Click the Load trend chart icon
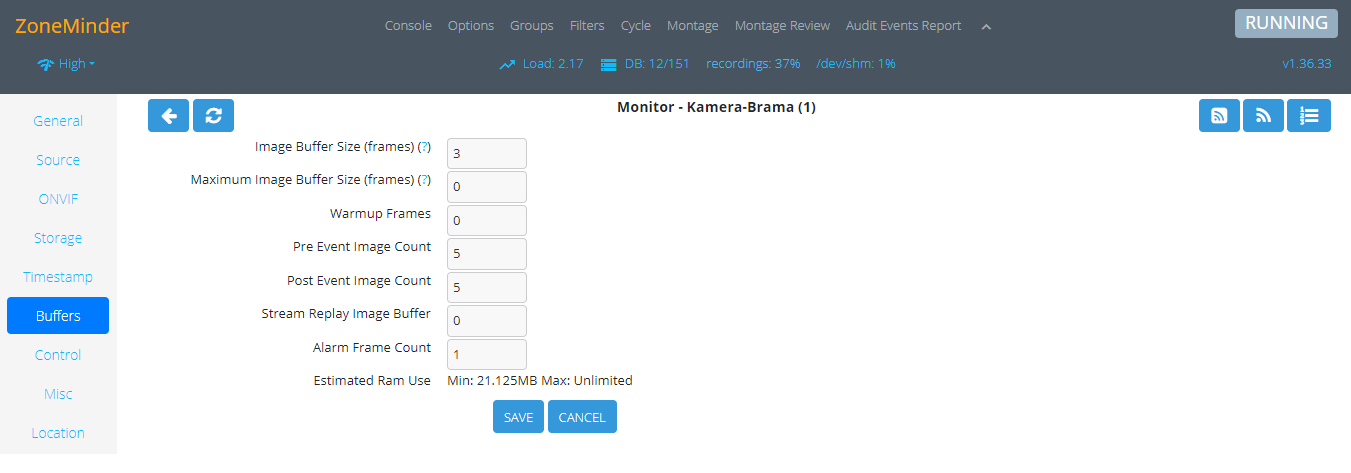Image resolution: width=1351 pixels, height=473 pixels. coord(507,64)
